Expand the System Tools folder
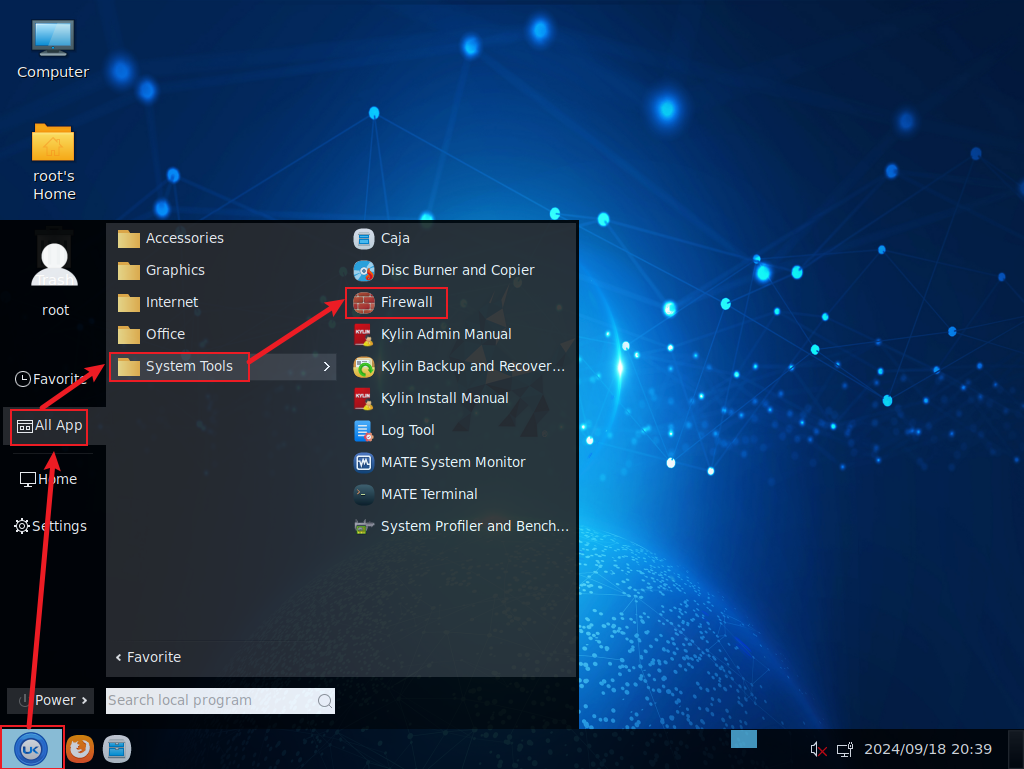 coord(189,366)
